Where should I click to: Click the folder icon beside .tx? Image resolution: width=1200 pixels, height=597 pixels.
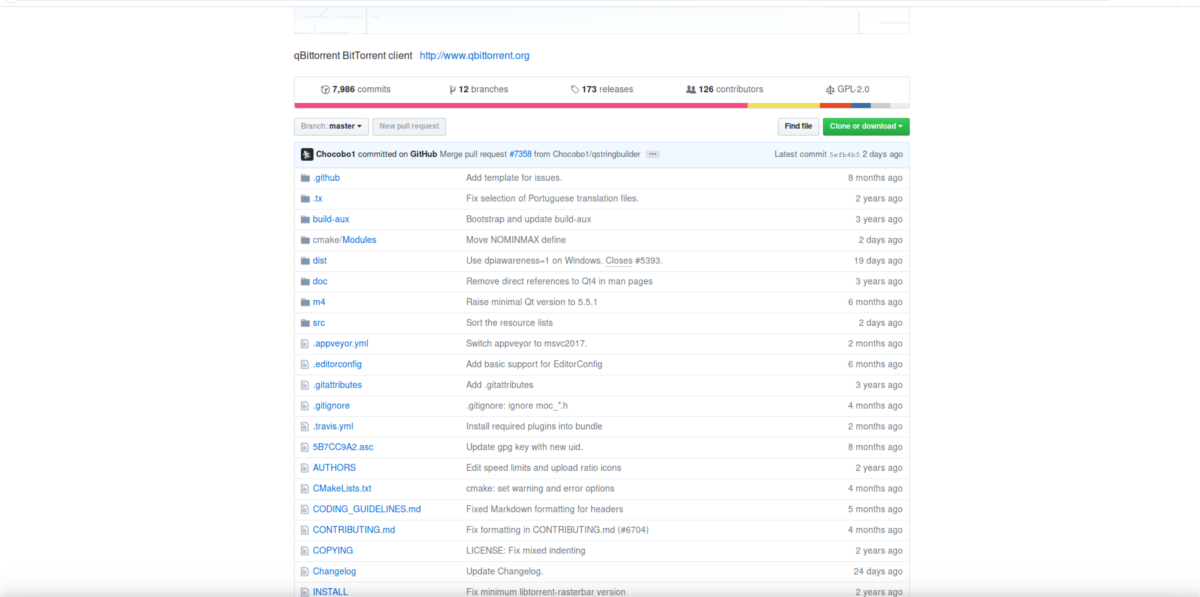coord(305,198)
